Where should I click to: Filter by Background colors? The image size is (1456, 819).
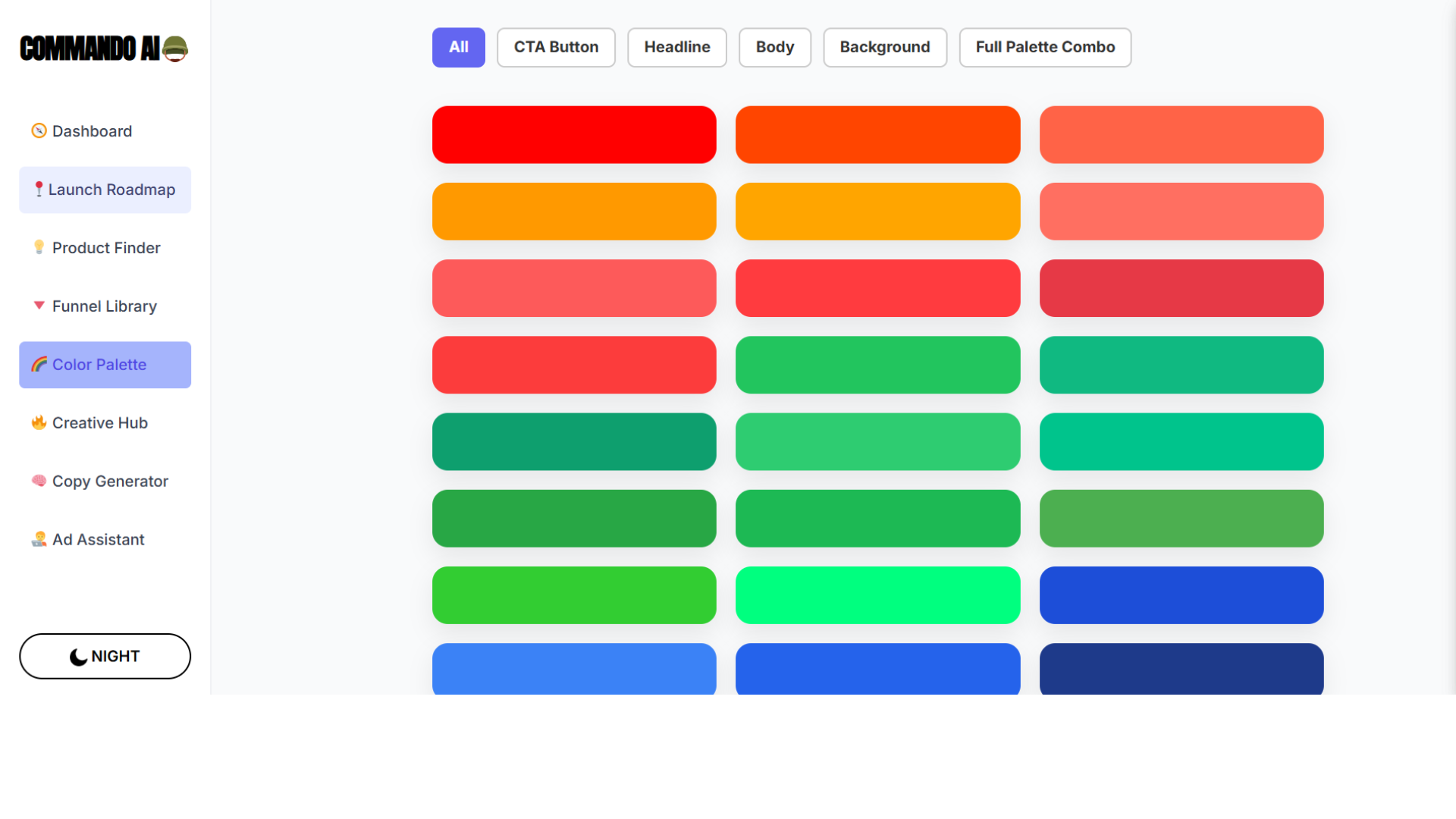tap(884, 47)
